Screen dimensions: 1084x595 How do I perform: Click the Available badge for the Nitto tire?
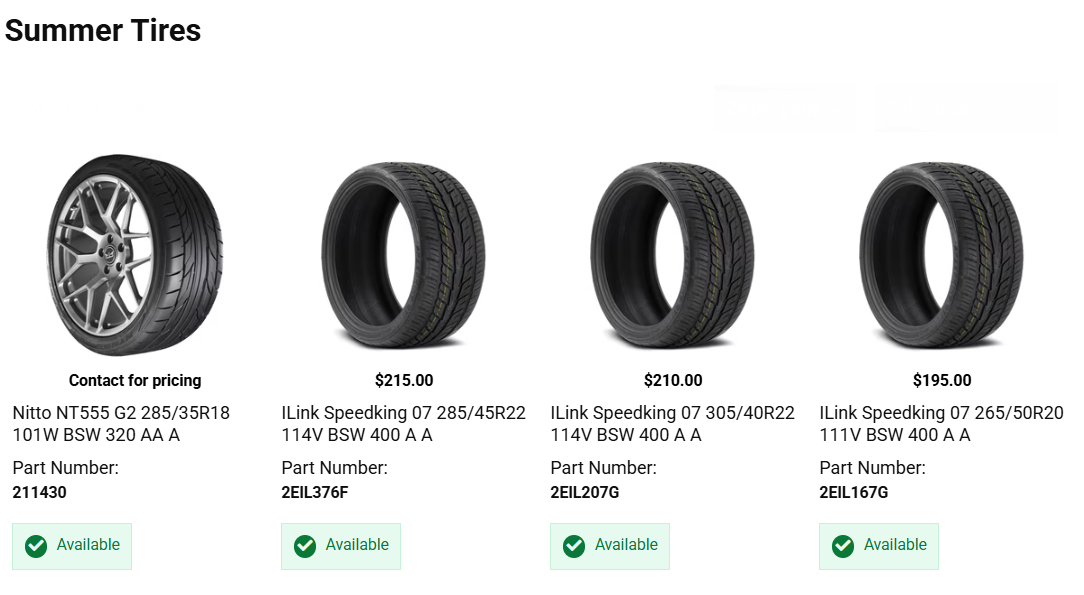point(72,546)
